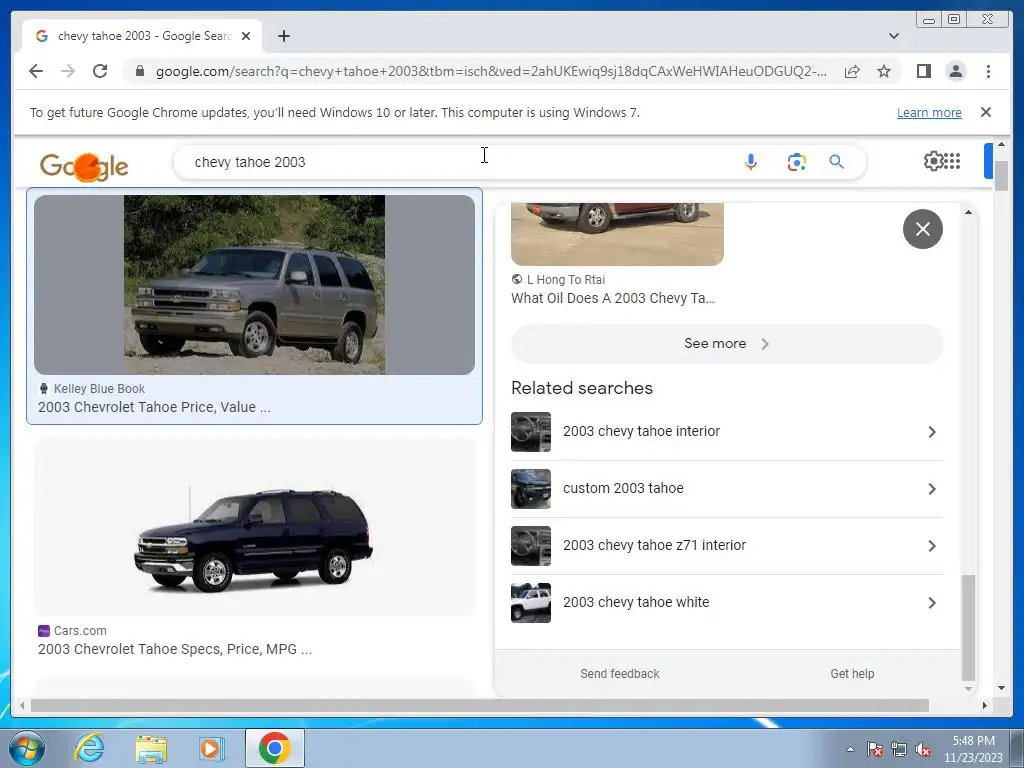Viewport: 1024px width, 768px height.
Task: Click the page horizontal scrollbar
Action: [x=479, y=705]
